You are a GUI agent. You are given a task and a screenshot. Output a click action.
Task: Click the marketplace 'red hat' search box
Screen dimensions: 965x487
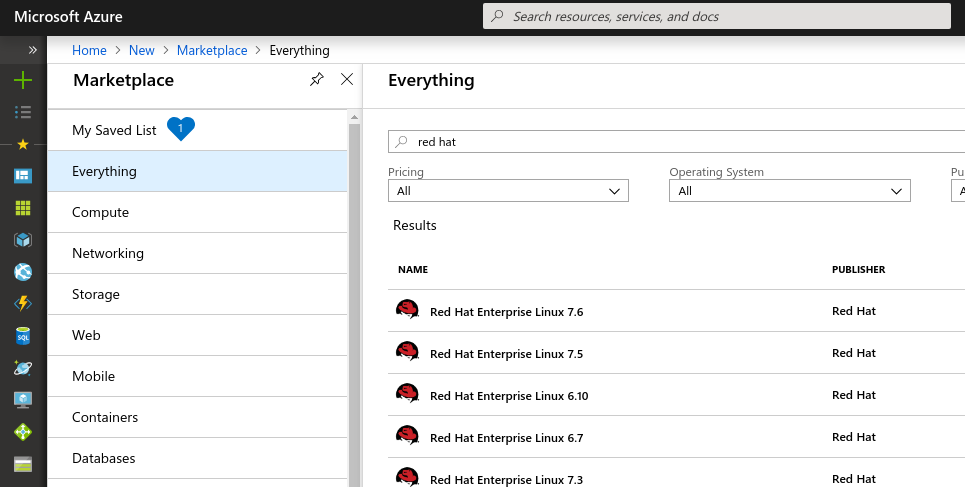[x=676, y=142]
